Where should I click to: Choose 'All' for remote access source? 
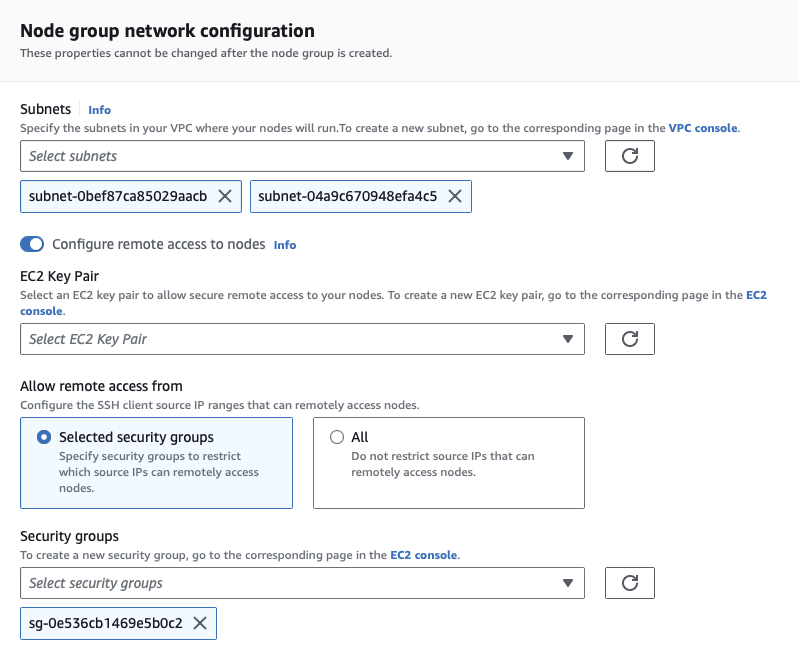tap(336, 437)
